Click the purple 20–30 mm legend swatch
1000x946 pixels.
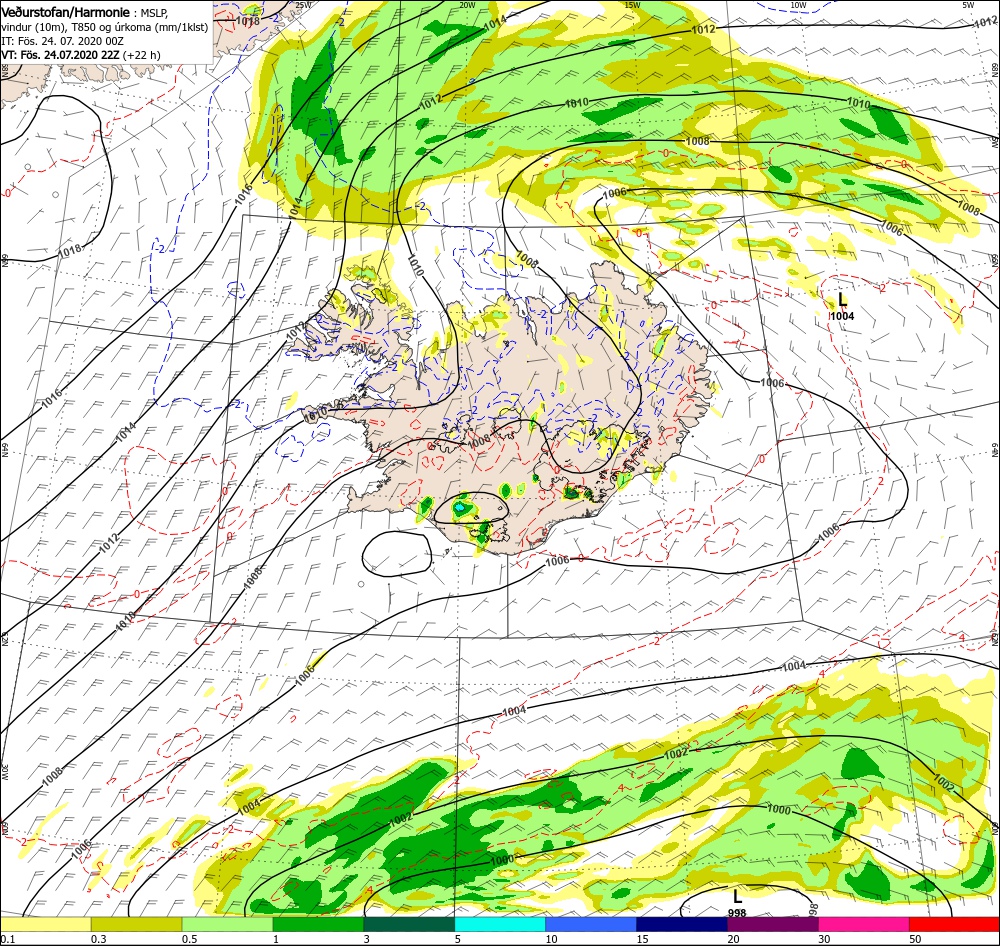(x=772, y=924)
